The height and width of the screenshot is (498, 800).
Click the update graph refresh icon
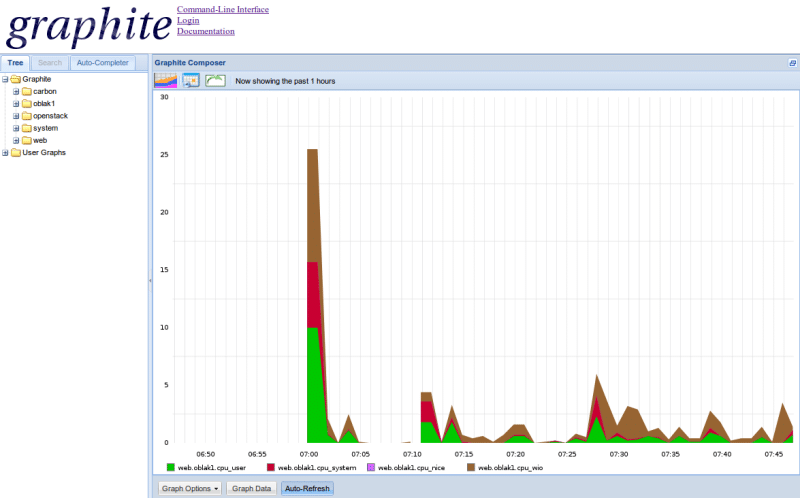[x=215, y=80]
